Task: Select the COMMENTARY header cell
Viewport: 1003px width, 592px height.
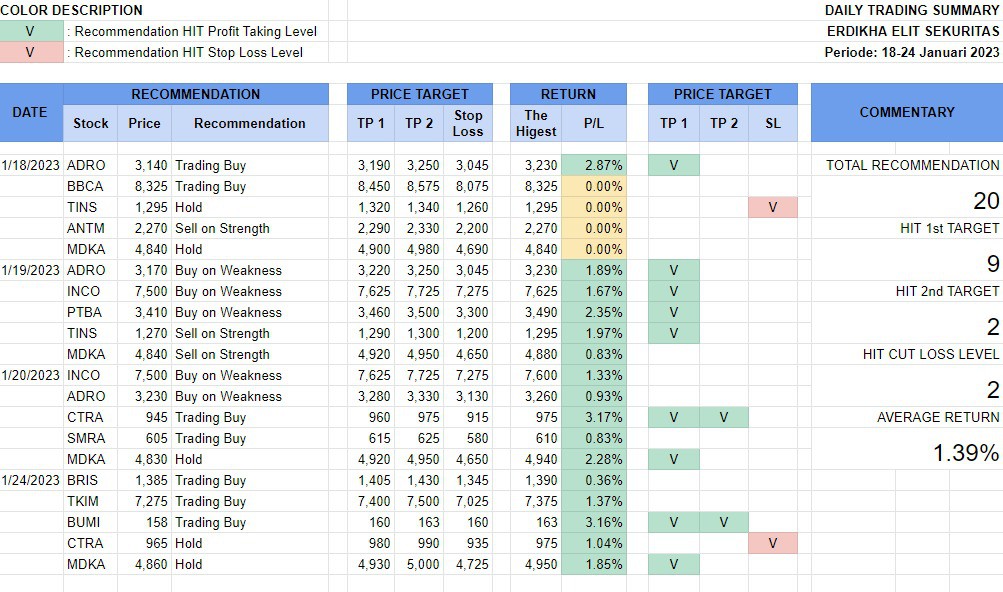Action: point(906,112)
